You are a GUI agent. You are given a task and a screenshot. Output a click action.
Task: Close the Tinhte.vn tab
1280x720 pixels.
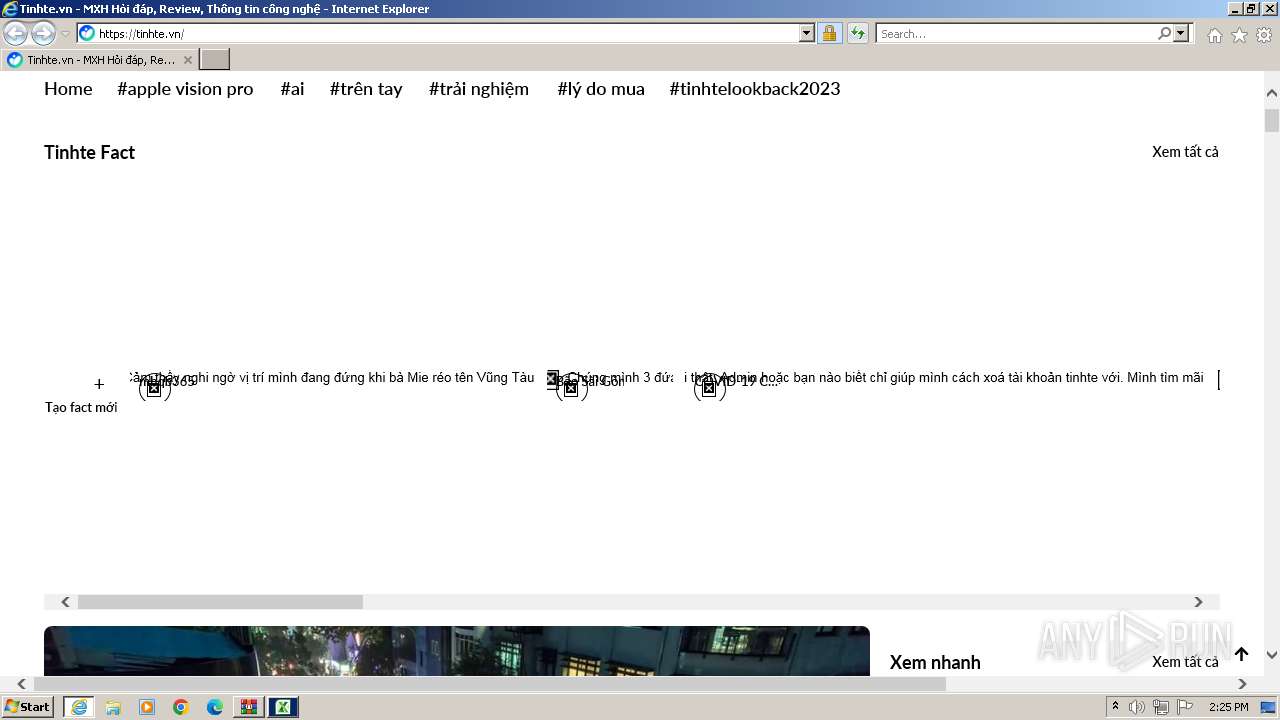tap(187, 60)
